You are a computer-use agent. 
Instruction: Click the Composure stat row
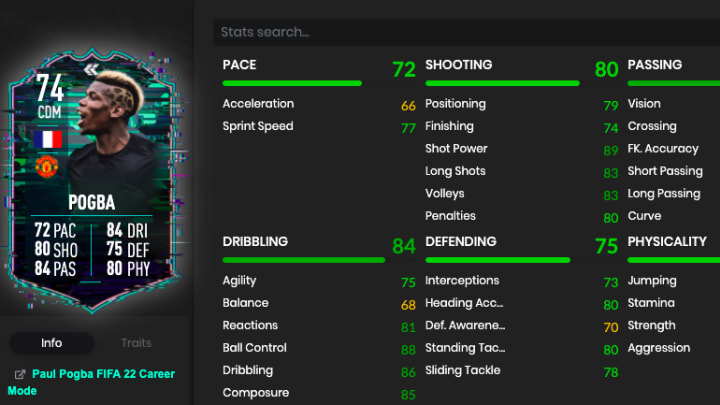click(x=319, y=394)
